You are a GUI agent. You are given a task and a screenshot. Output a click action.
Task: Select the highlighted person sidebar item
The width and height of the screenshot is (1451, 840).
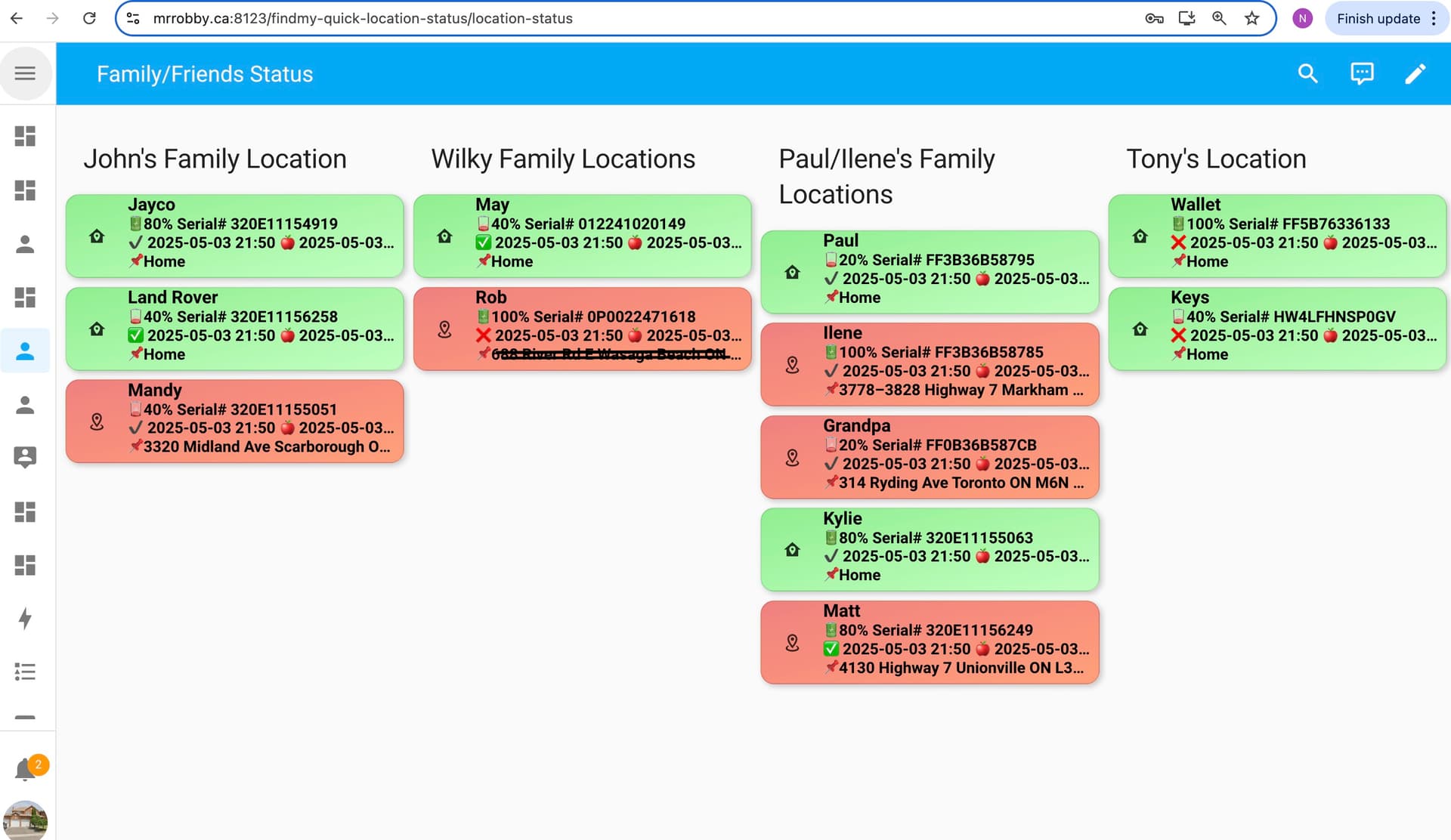(25, 351)
